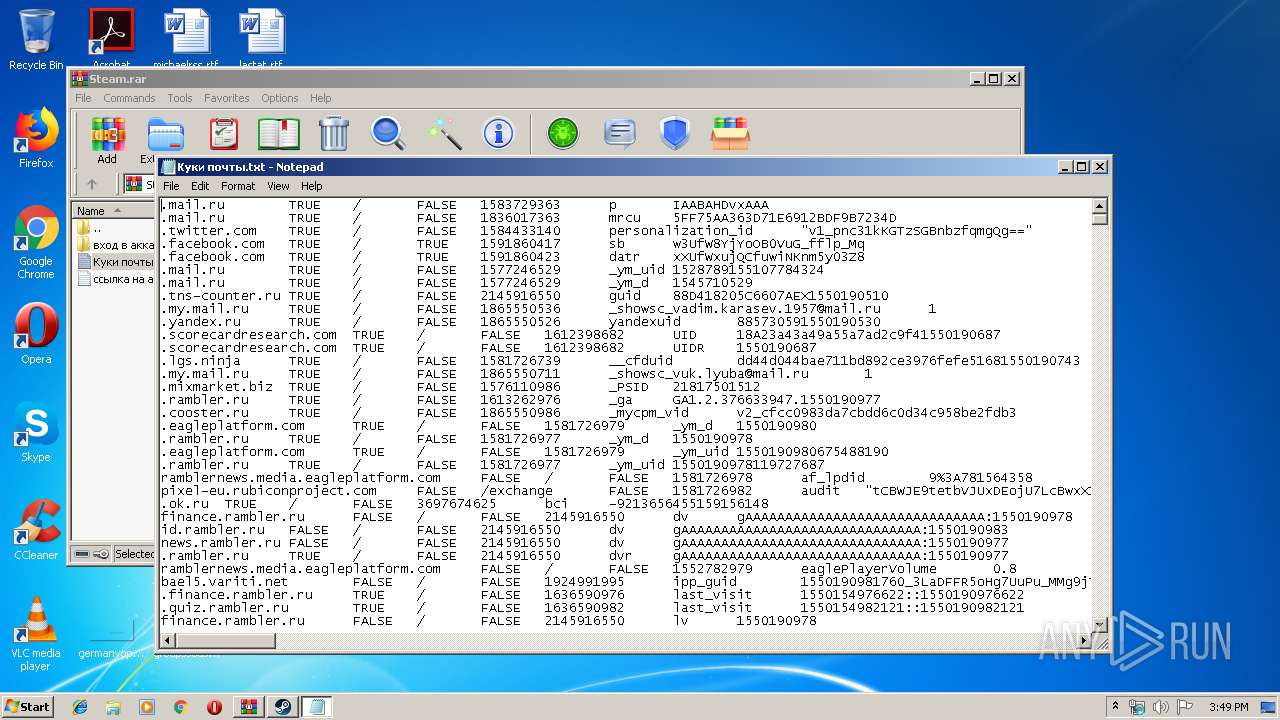Open WinRAR File menu
Viewport: 1280px width, 720px height.
pyautogui.click(x=83, y=98)
